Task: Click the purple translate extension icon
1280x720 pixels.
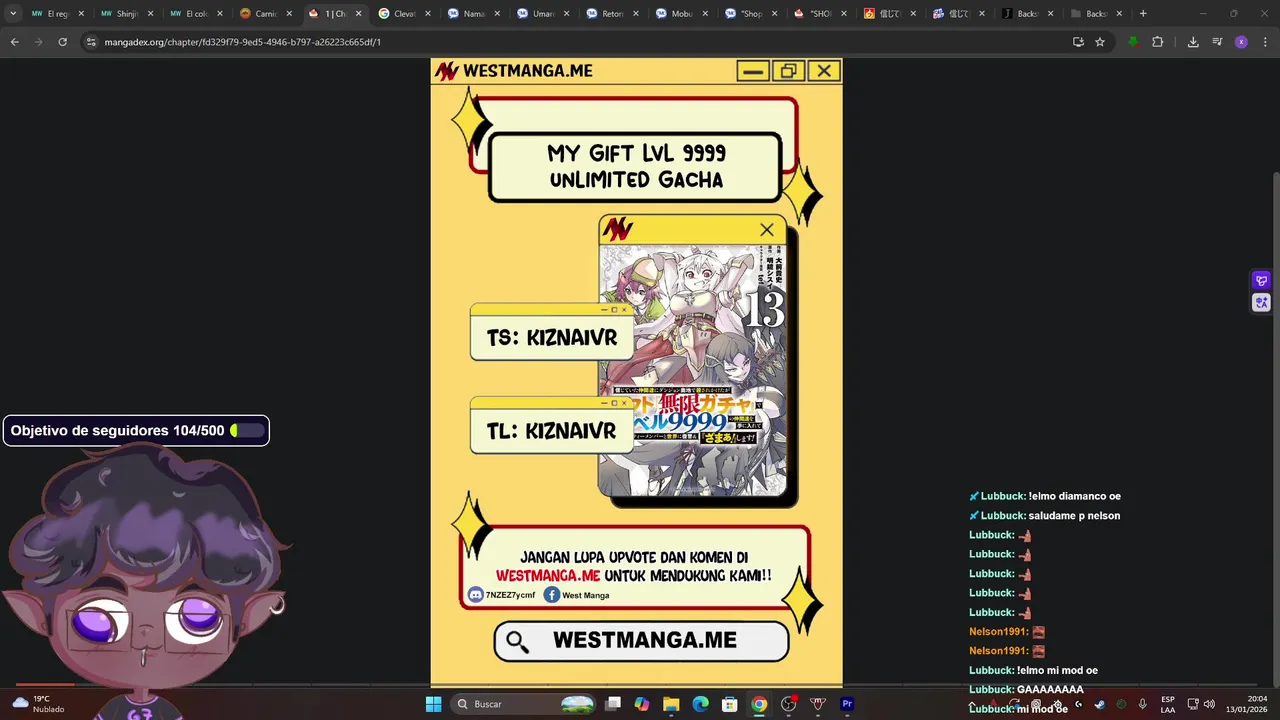Action: (1261, 281)
